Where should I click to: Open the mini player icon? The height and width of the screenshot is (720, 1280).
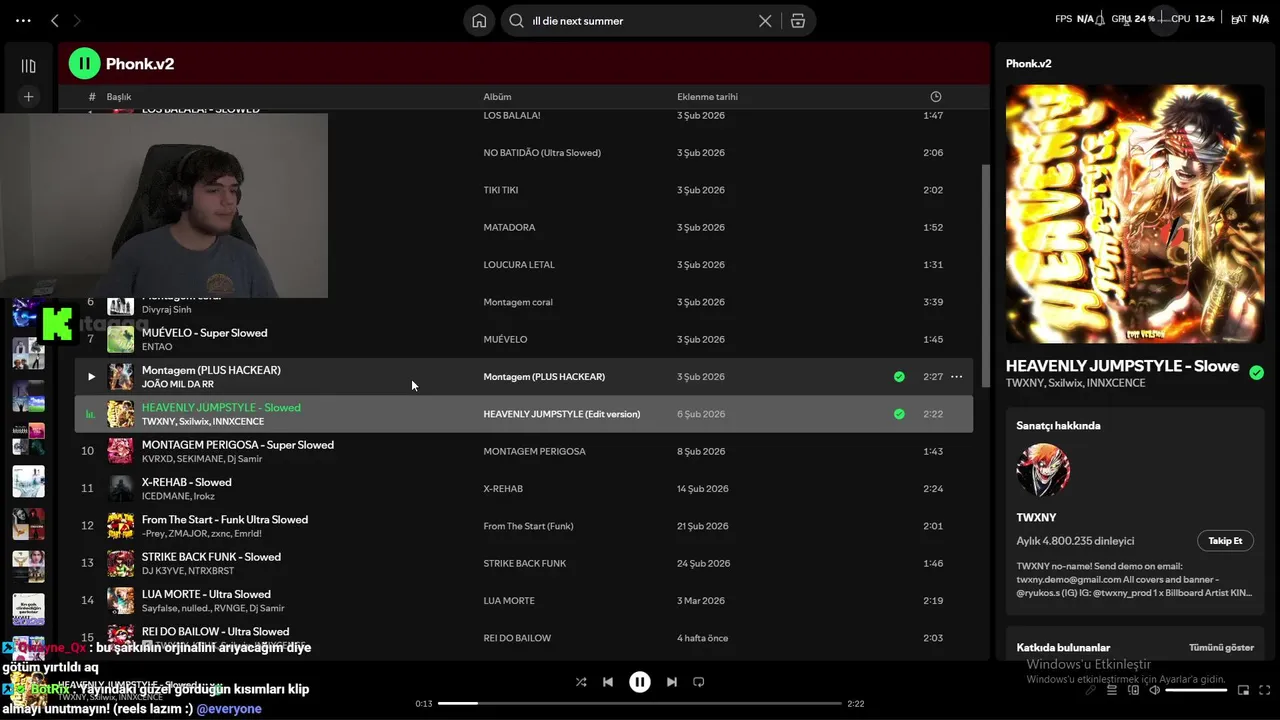(1244, 690)
